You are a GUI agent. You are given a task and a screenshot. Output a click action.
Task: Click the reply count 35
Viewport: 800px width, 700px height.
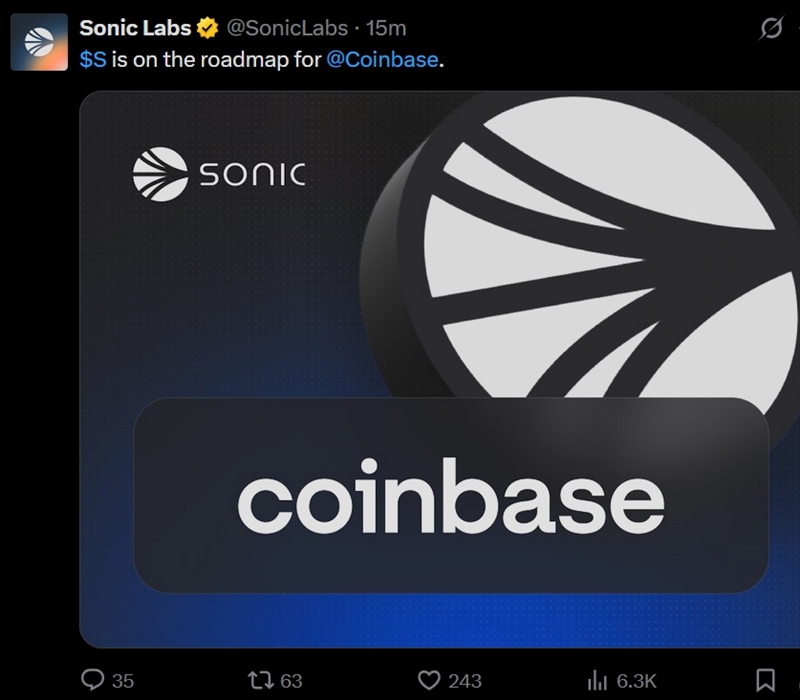122,681
